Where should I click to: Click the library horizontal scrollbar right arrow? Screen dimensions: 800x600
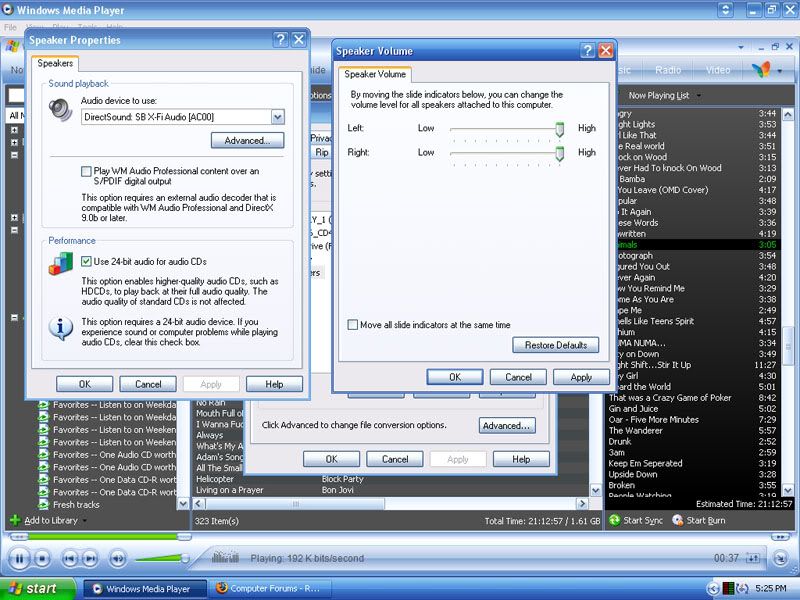pos(582,504)
